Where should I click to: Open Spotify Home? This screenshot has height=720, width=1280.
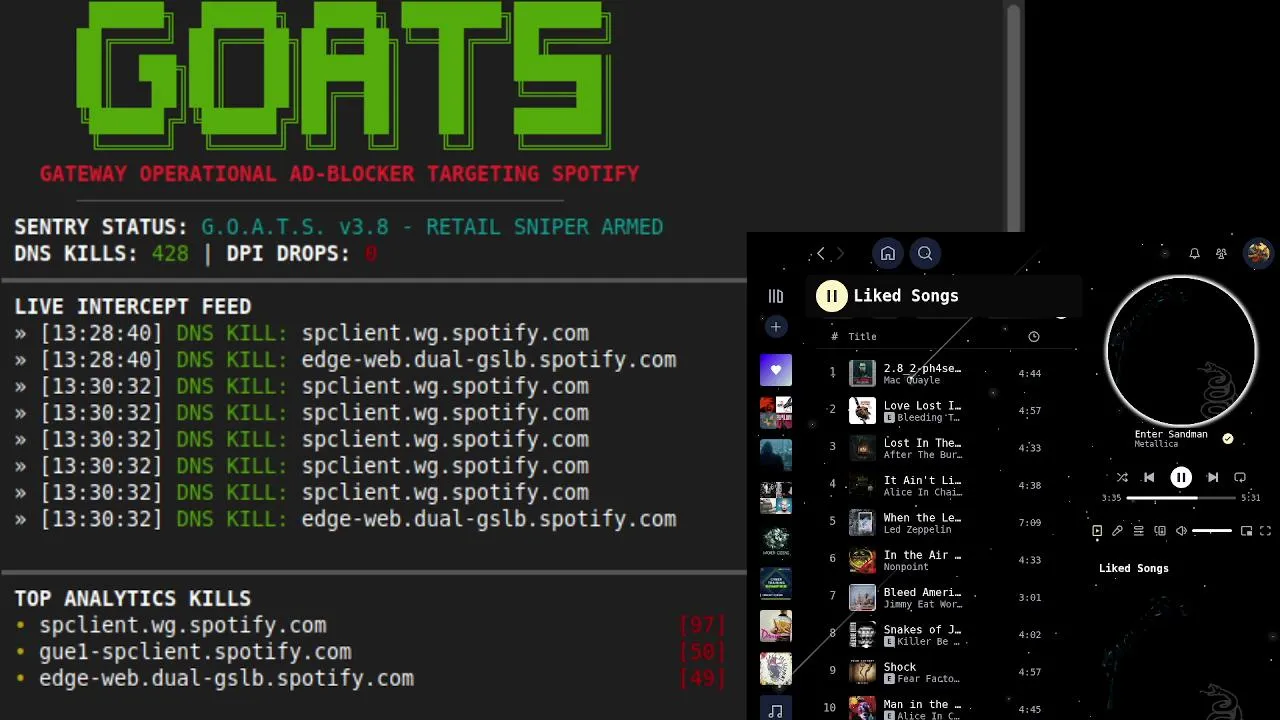coord(887,254)
